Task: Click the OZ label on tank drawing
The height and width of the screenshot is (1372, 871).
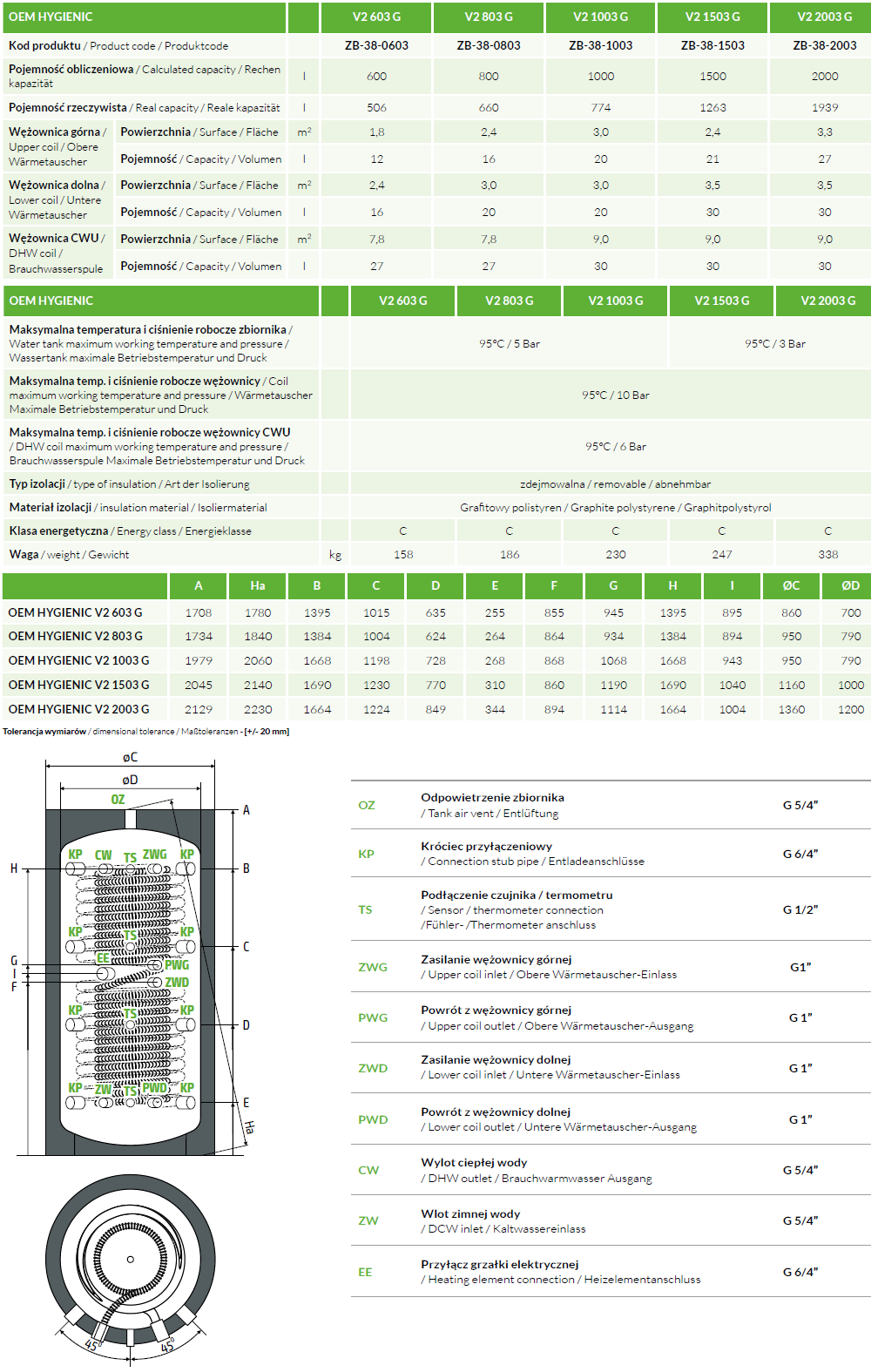Action: click(x=118, y=799)
